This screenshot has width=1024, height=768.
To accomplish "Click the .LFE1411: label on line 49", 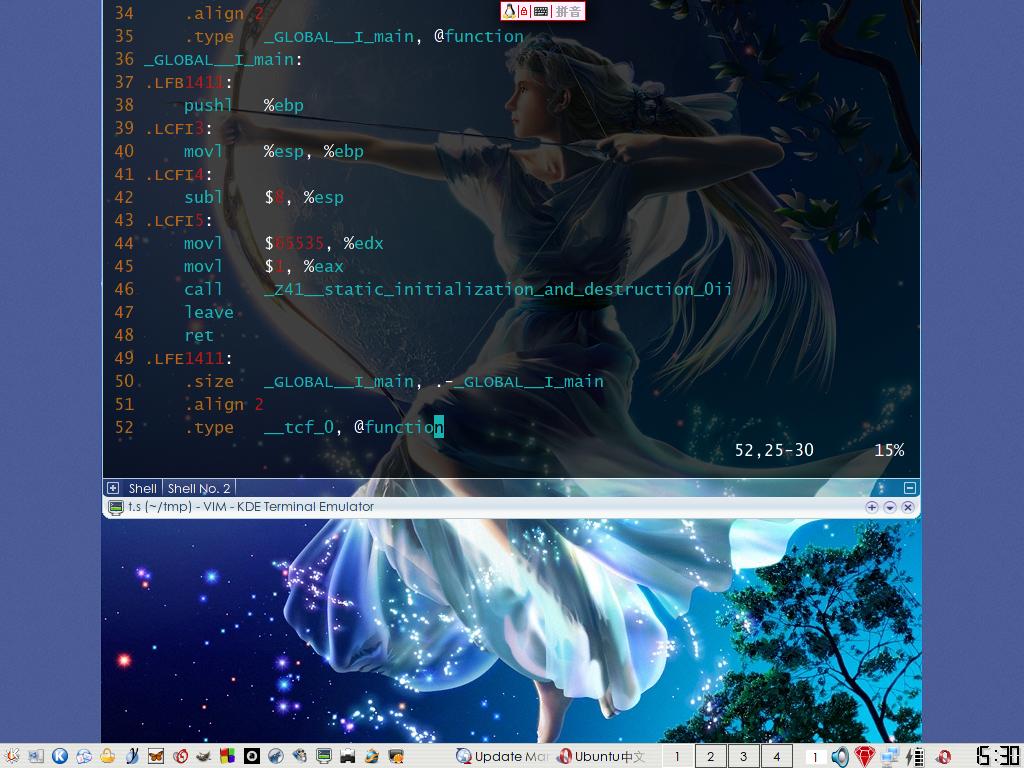I will [188, 359].
